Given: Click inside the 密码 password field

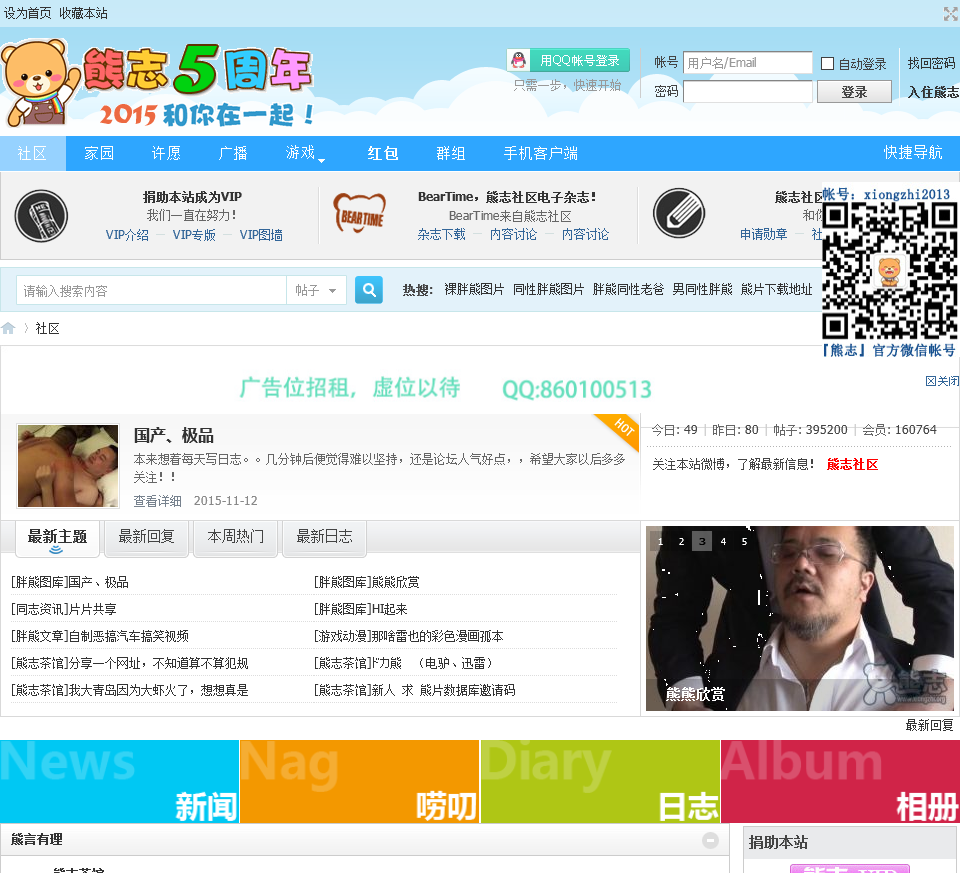Looking at the screenshot, I should click(748, 92).
